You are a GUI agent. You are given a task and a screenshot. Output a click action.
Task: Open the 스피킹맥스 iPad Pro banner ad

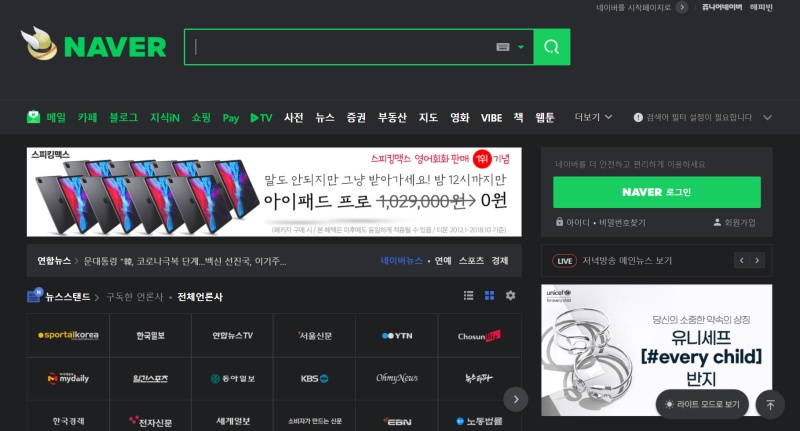click(x=274, y=192)
